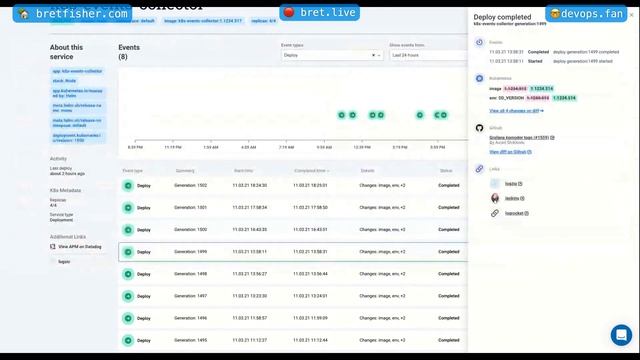Screen dimensions: 640x360
Task: Click Generation: 1502 summary text
Action: [x=191, y=185]
